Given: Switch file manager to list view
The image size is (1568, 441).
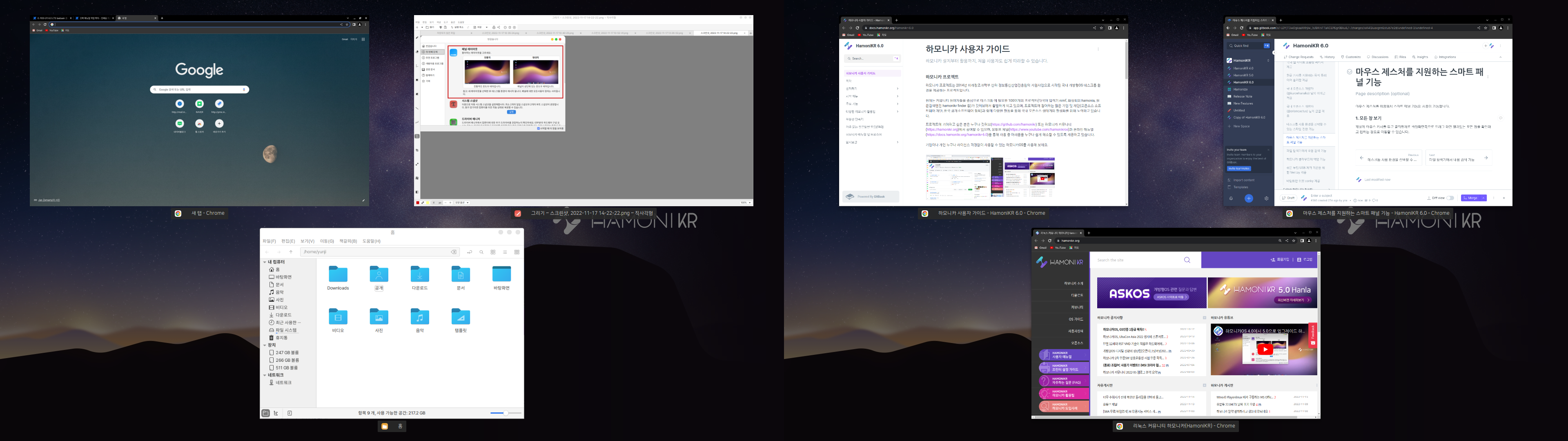Looking at the screenshot, I should click(x=505, y=252).
